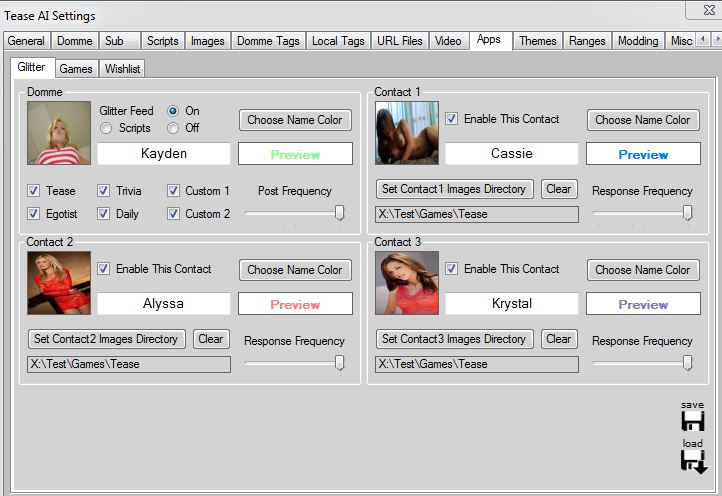This screenshot has height=496, width=722.
Task: Open the Scripts tab
Action: [x=163, y=41]
